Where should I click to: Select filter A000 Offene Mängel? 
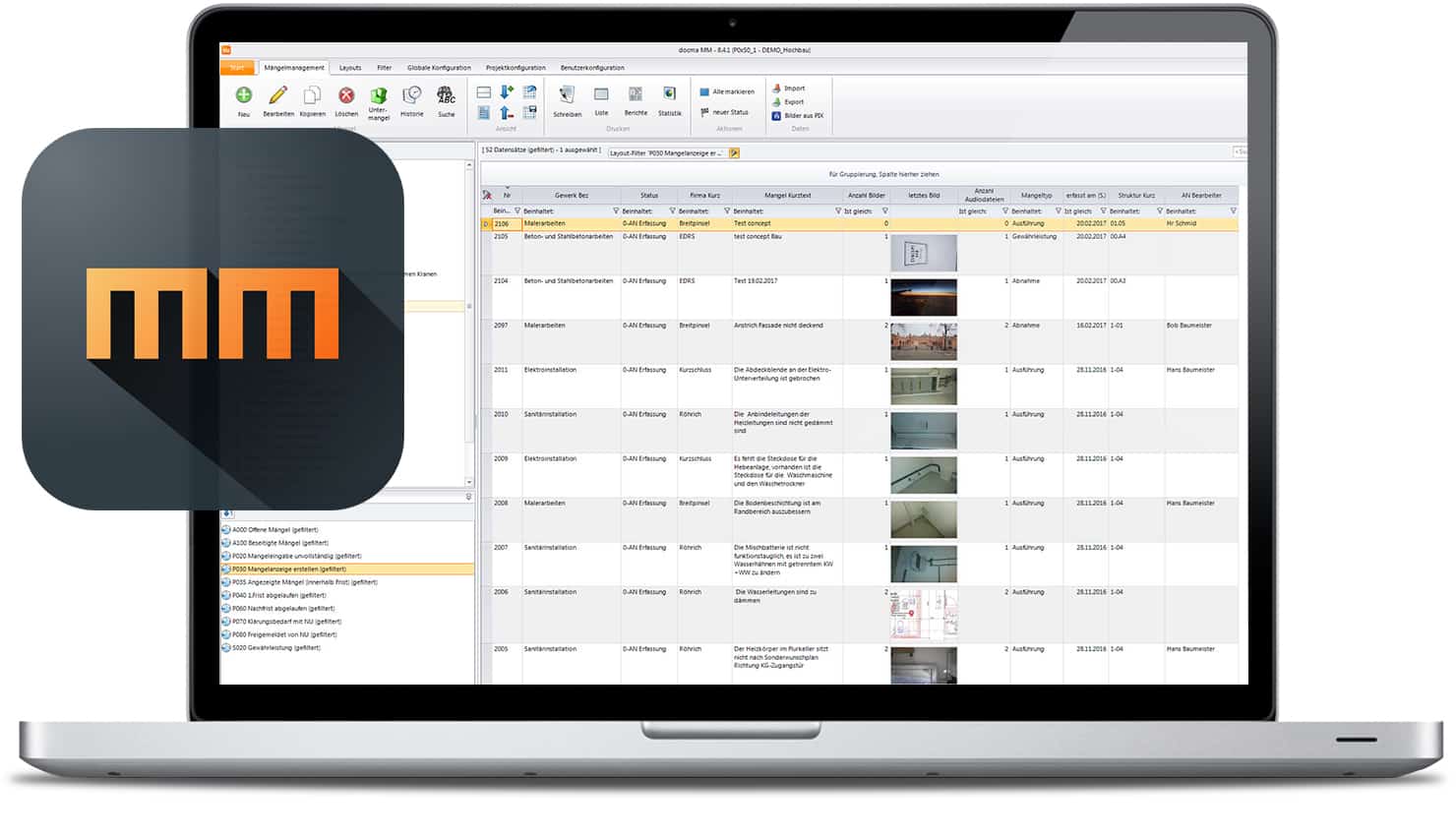pos(274,530)
